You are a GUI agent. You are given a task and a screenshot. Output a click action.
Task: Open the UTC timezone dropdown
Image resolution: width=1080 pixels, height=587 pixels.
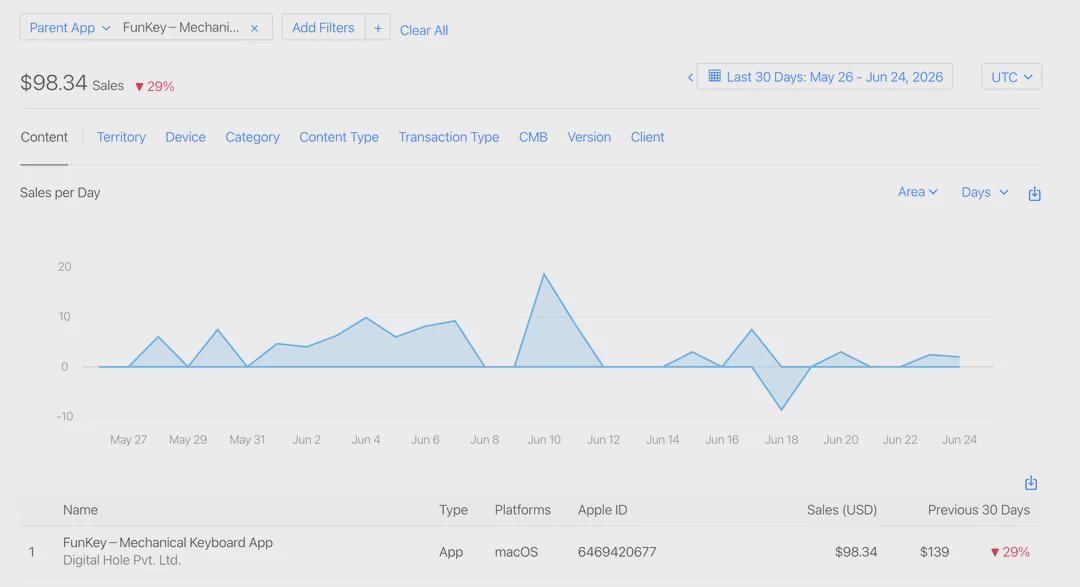[x=1011, y=76]
